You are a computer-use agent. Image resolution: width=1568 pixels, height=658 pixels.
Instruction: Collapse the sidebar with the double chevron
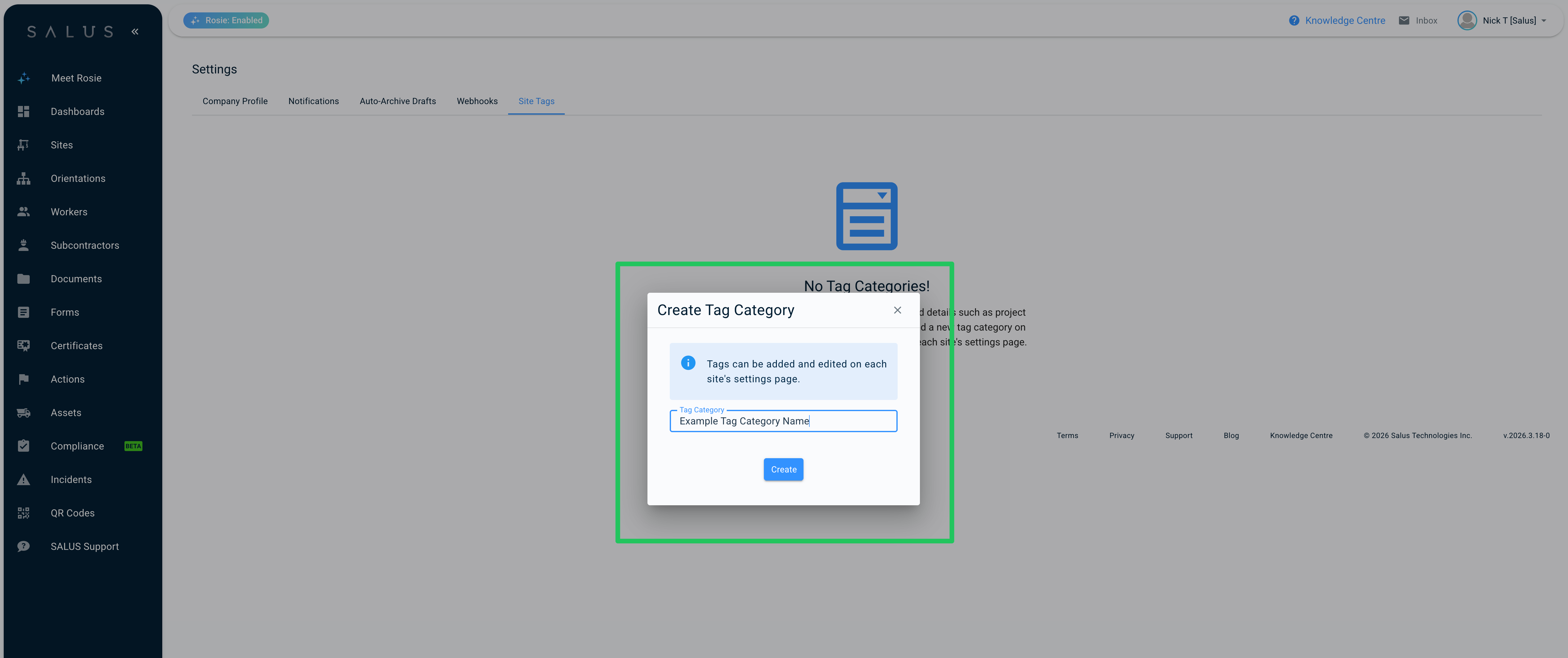click(x=135, y=32)
